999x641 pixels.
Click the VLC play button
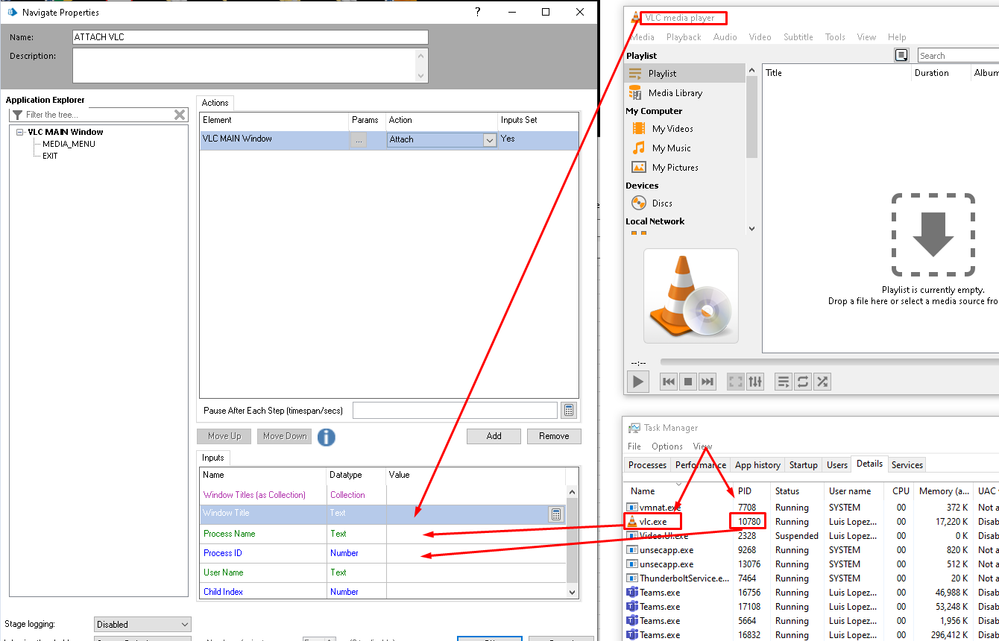[638, 382]
